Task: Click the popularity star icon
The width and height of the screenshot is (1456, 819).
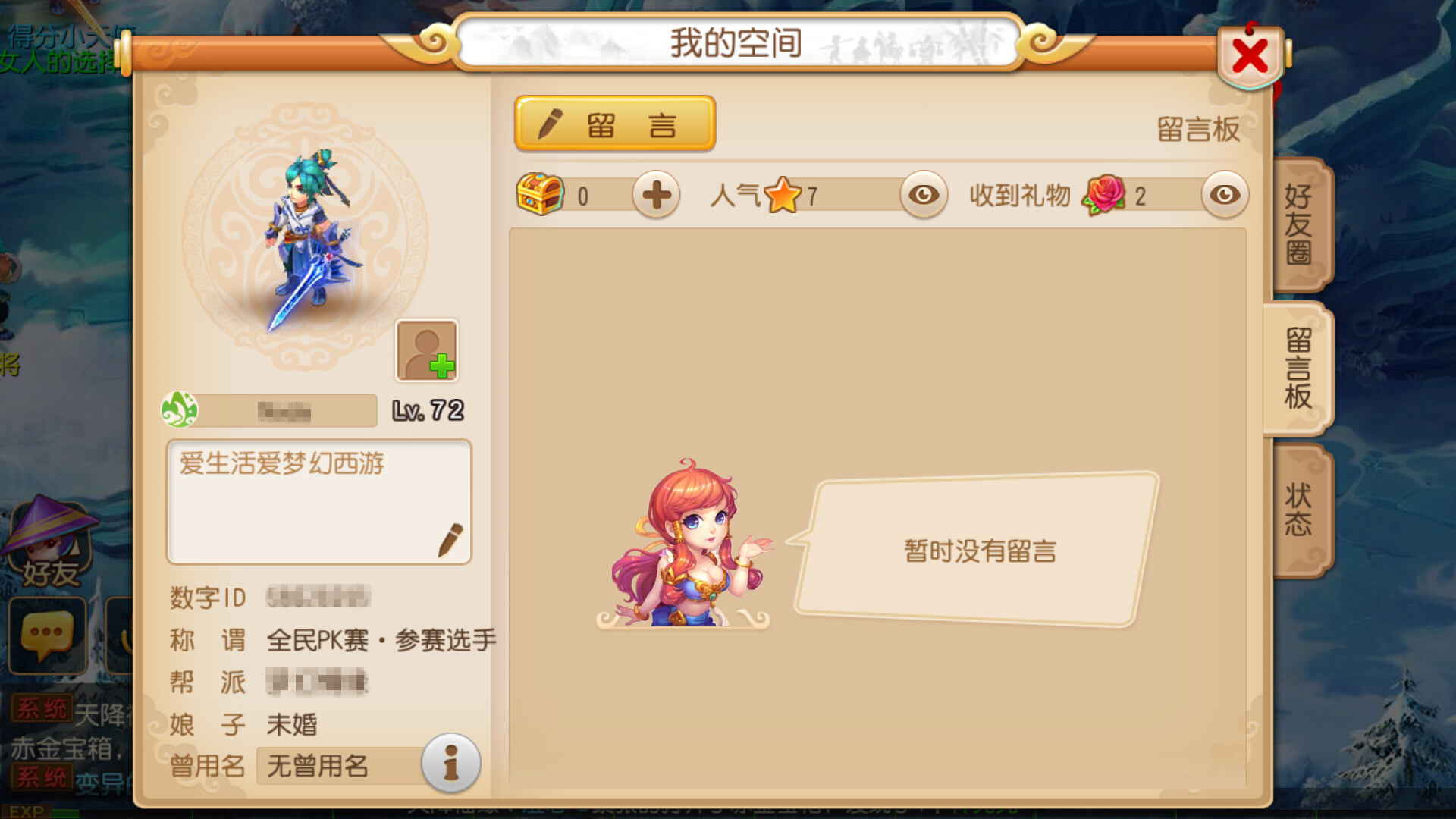Action: (783, 195)
